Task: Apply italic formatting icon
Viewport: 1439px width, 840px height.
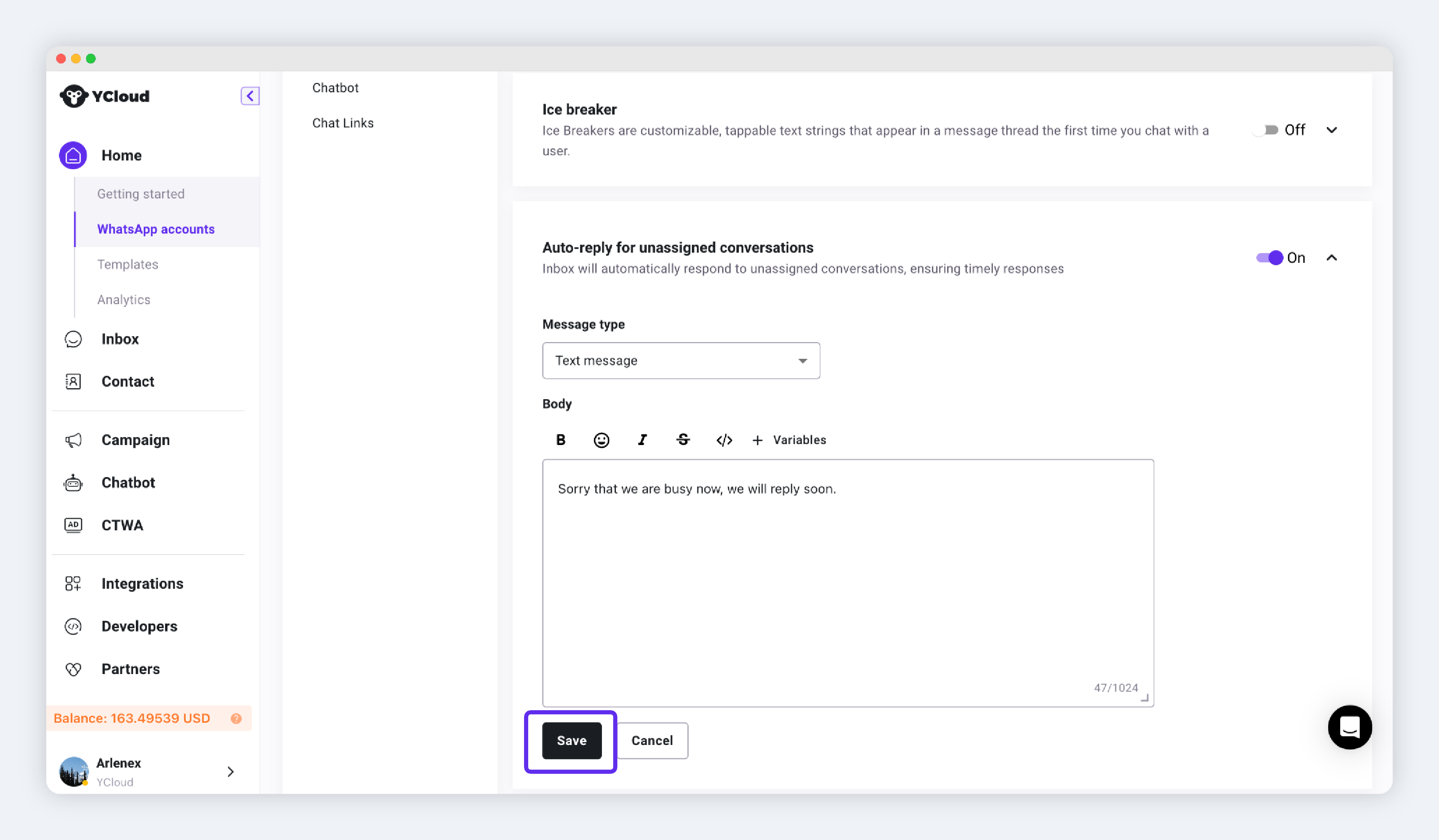Action: [642, 439]
